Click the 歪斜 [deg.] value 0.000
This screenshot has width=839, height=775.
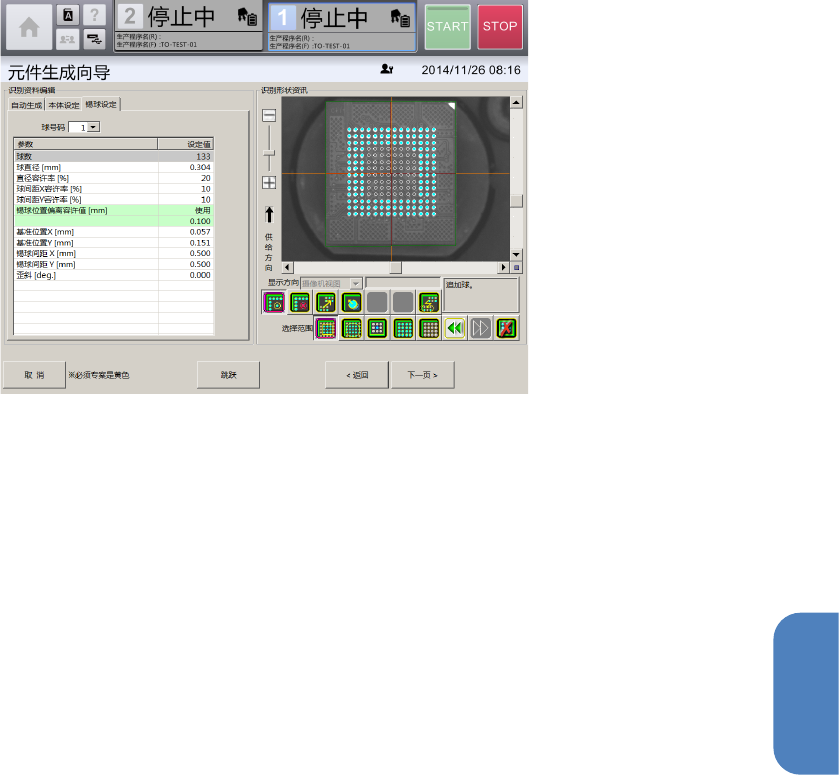(x=186, y=275)
